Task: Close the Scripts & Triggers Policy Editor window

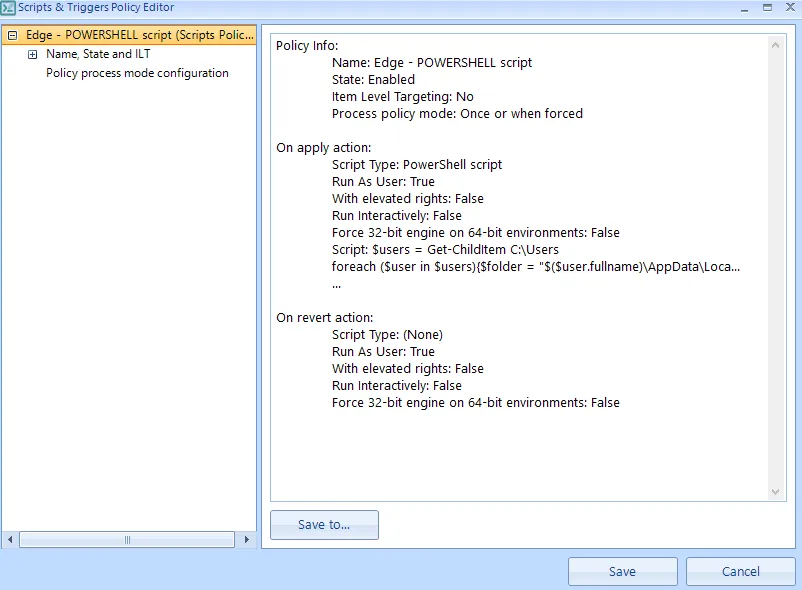Action: 789,8
